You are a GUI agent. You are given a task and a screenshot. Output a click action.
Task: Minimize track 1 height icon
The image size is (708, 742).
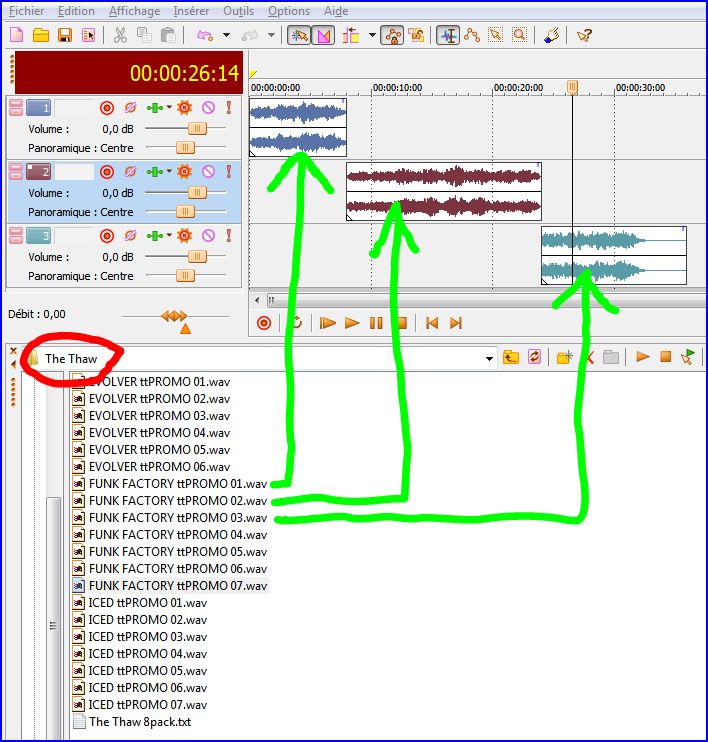tap(16, 103)
